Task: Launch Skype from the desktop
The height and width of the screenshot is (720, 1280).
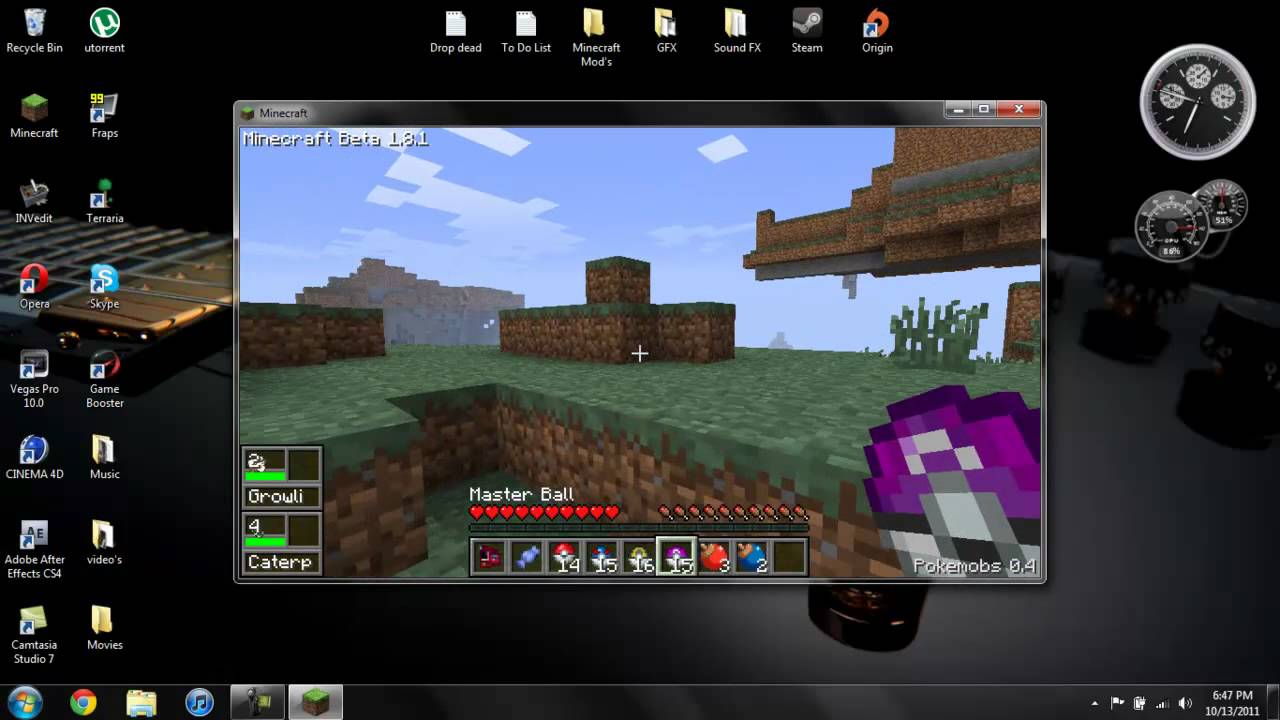Action: tap(104, 287)
